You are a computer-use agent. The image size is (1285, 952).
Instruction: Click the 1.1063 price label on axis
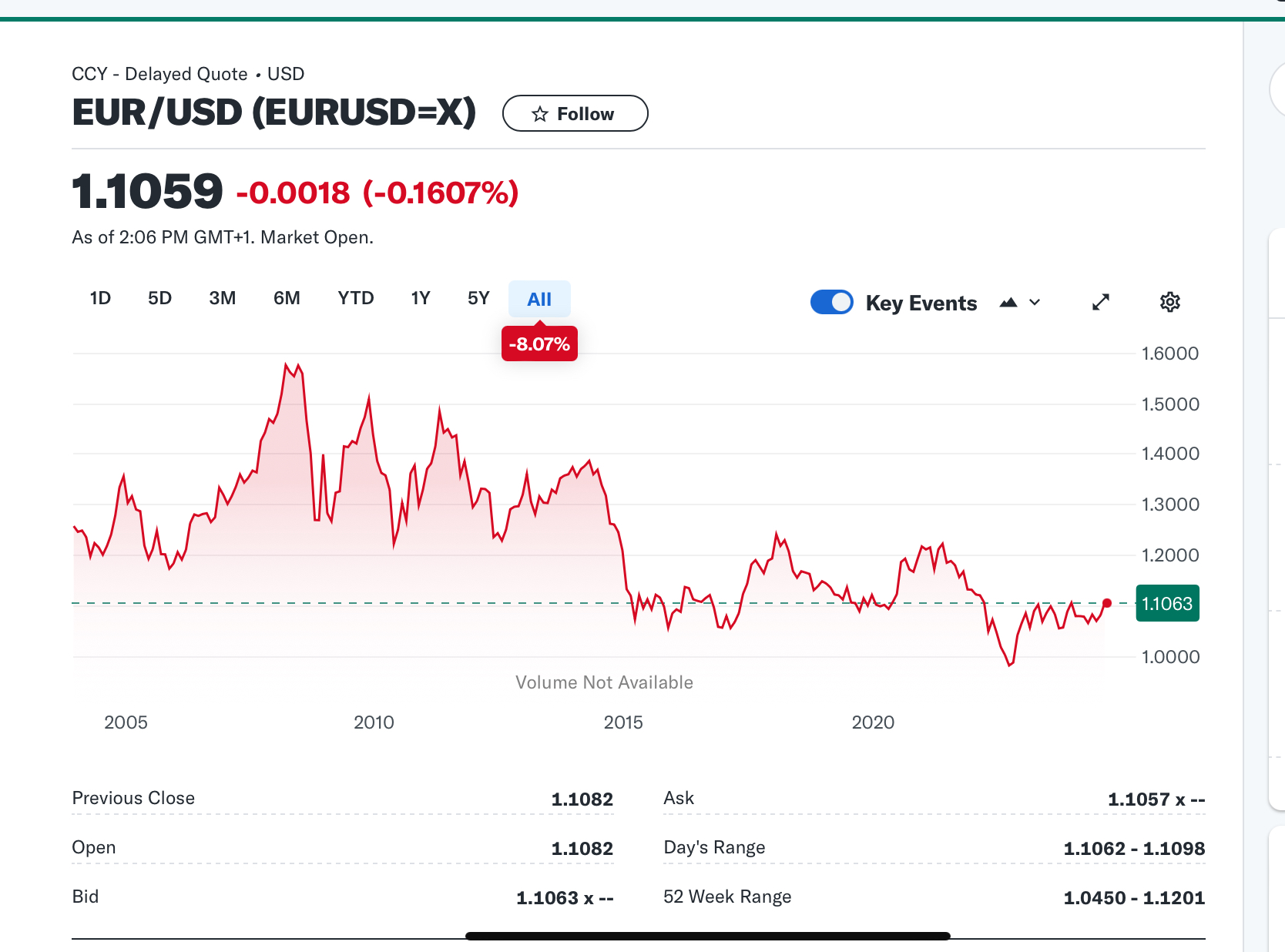(x=1167, y=604)
